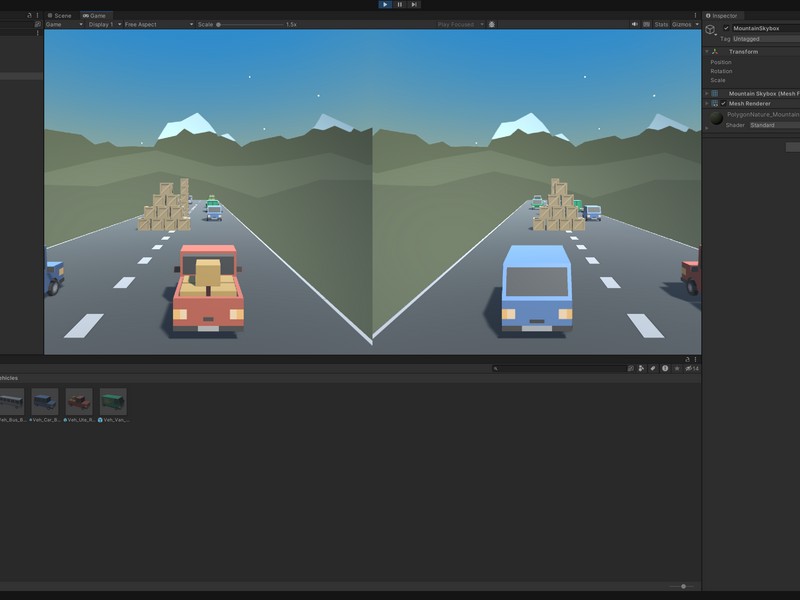The width and height of the screenshot is (800, 600).
Task: Toggle the frame debugger bug icon
Action: click(x=492, y=24)
